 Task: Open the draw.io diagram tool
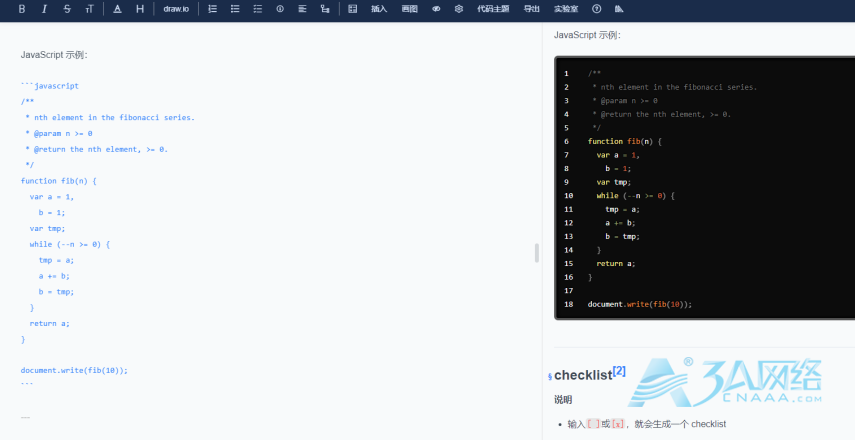click(176, 9)
